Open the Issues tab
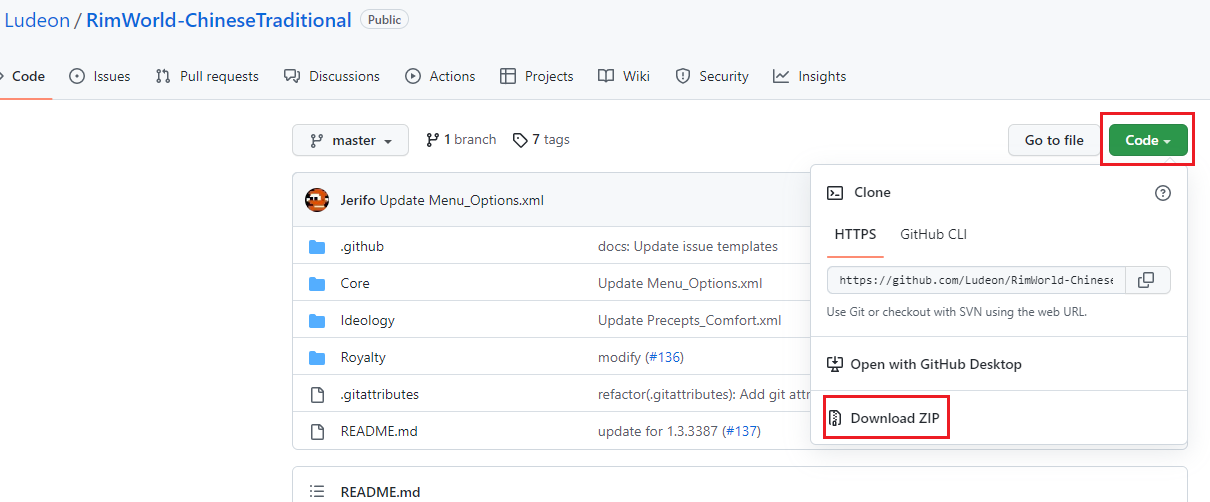 (100, 76)
